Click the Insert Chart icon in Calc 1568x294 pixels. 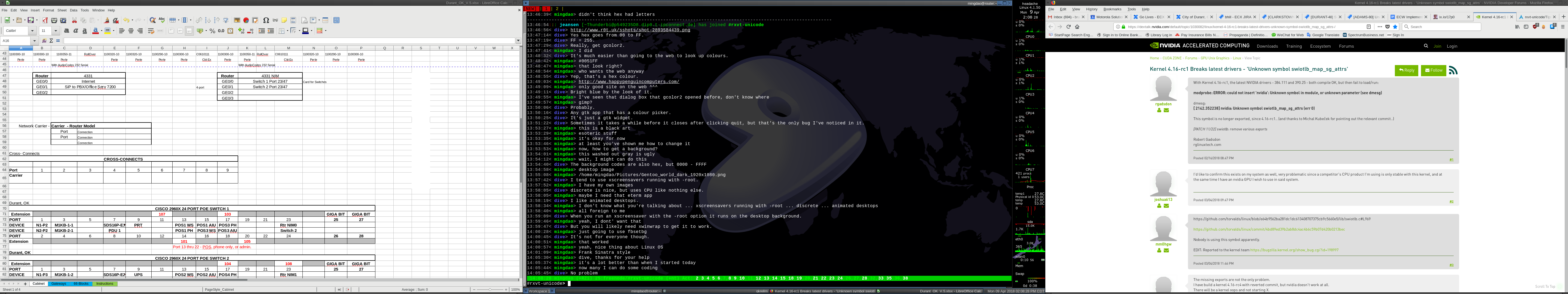246,20
